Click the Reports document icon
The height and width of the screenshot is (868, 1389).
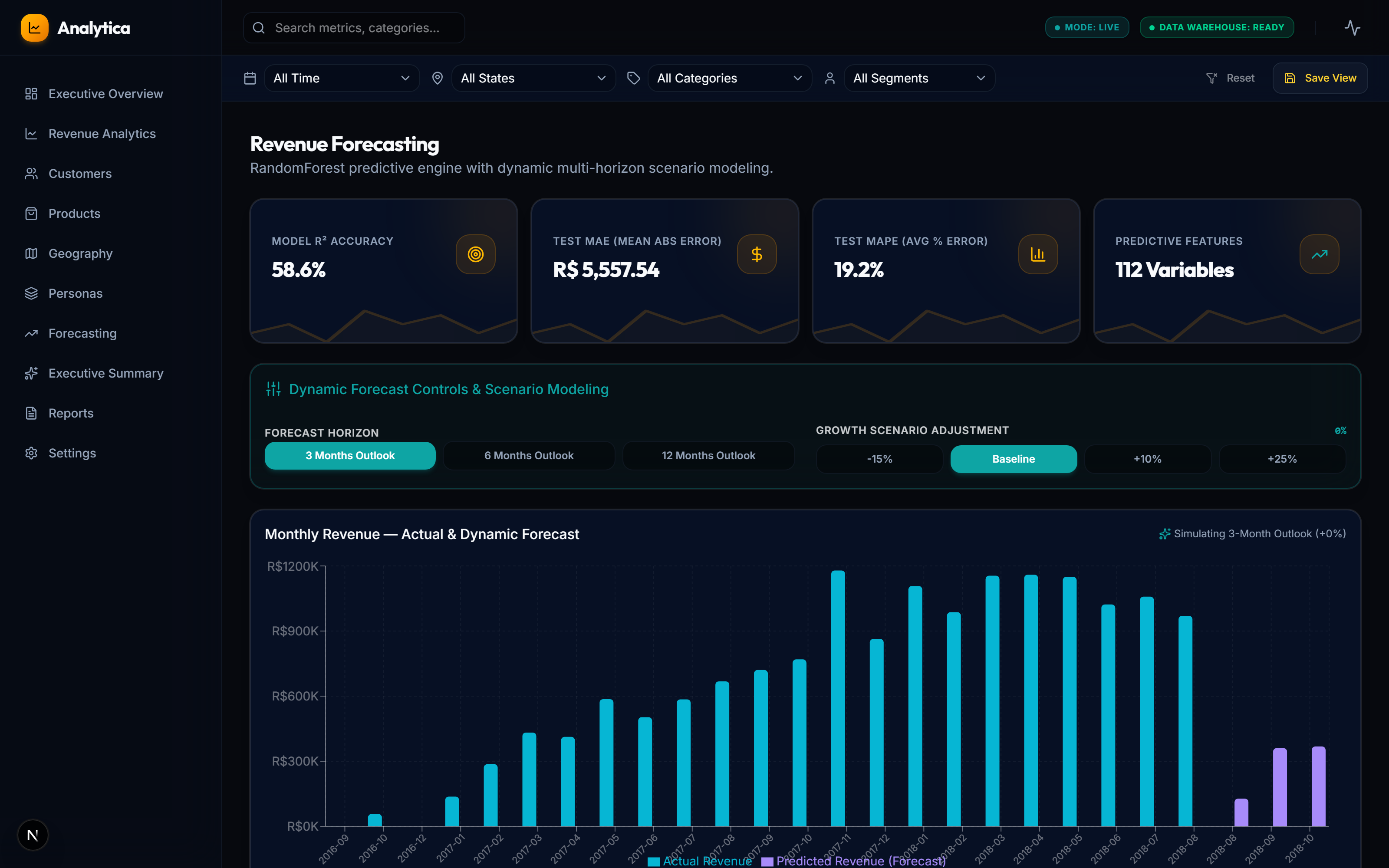(31, 413)
